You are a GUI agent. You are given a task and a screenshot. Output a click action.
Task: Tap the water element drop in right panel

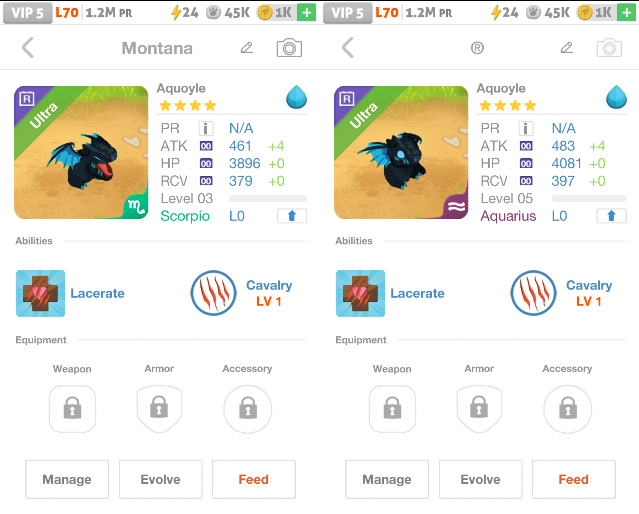(x=616, y=97)
